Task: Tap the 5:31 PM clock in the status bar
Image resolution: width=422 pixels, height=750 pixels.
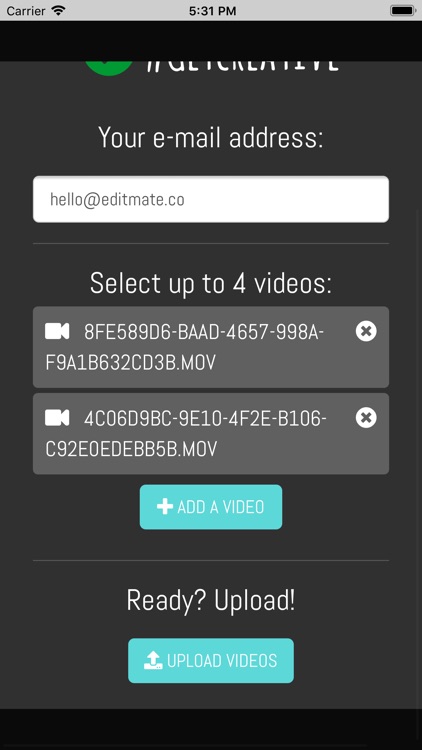Action: point(212,11)
